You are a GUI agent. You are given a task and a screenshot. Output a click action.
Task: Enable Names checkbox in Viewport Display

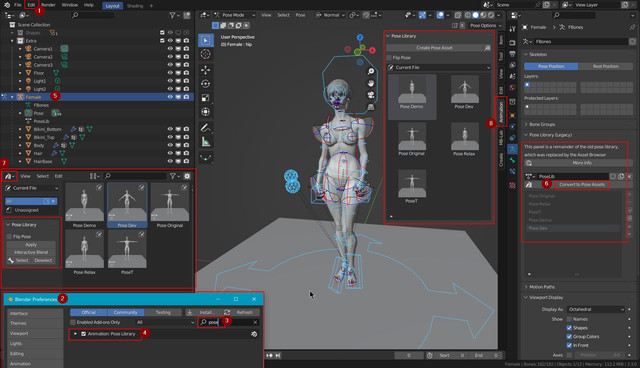pos(569,319)
